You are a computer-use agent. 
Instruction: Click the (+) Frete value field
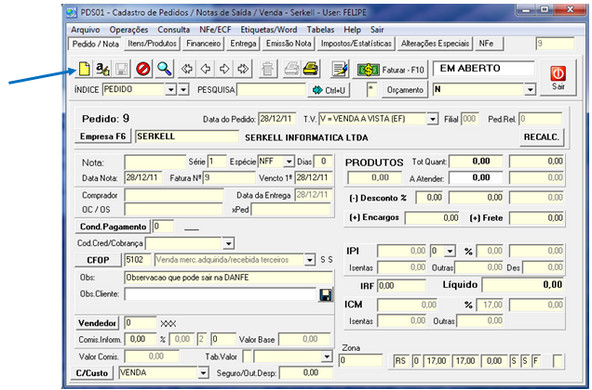coord(537,218)
